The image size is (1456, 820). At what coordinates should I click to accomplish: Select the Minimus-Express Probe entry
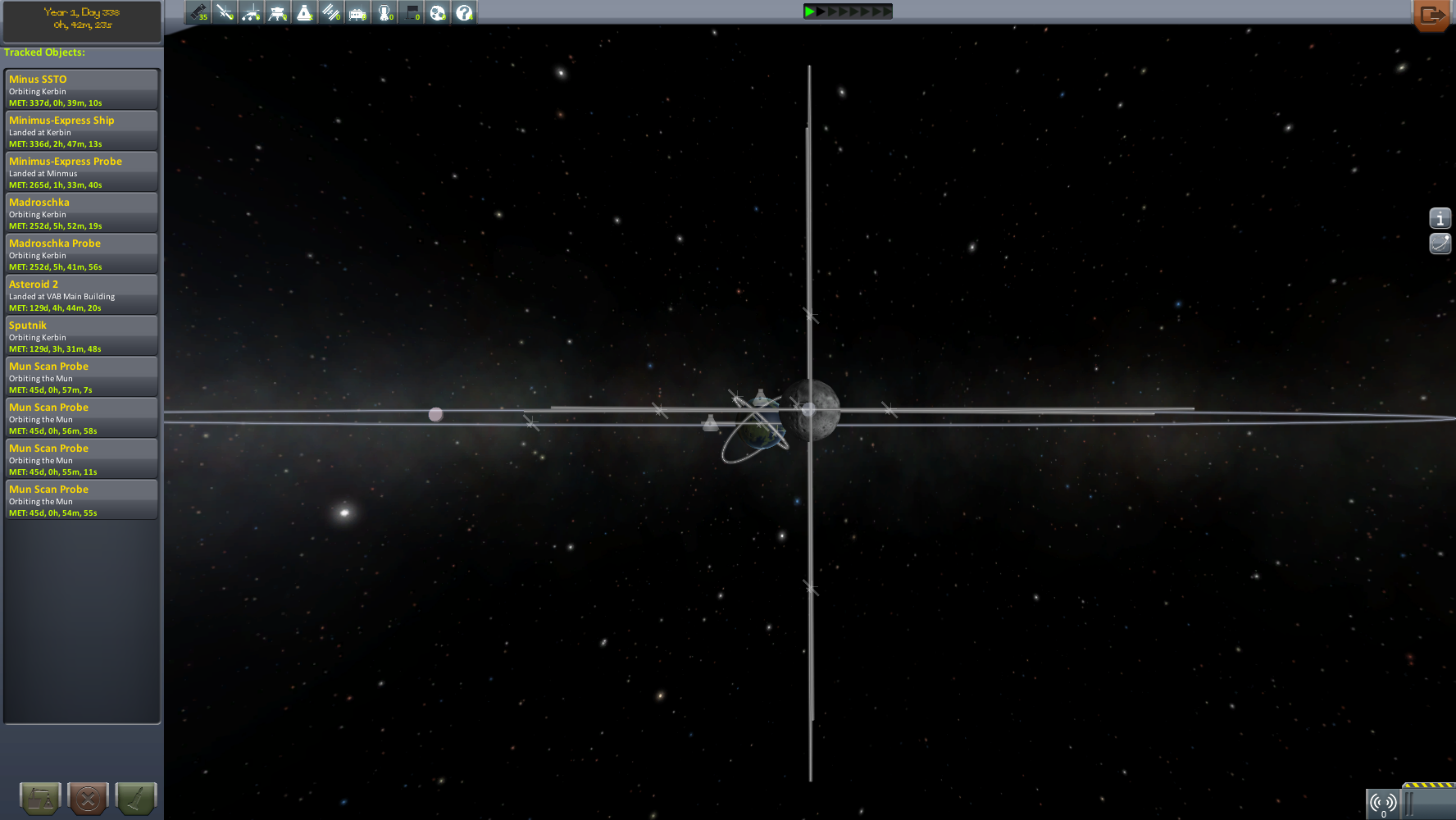[x=81, y=172]
